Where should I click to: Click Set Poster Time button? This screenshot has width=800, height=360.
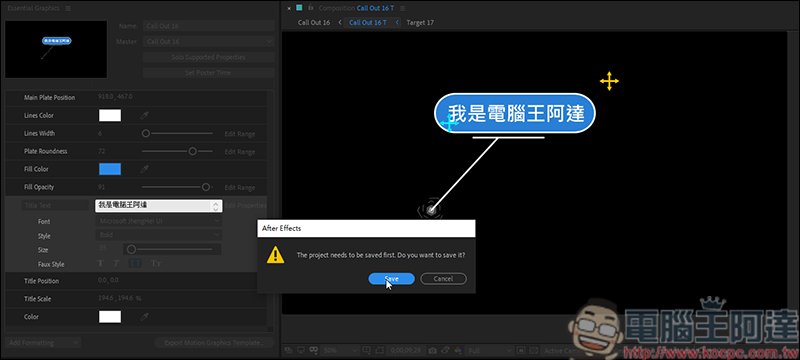point(208,73)
